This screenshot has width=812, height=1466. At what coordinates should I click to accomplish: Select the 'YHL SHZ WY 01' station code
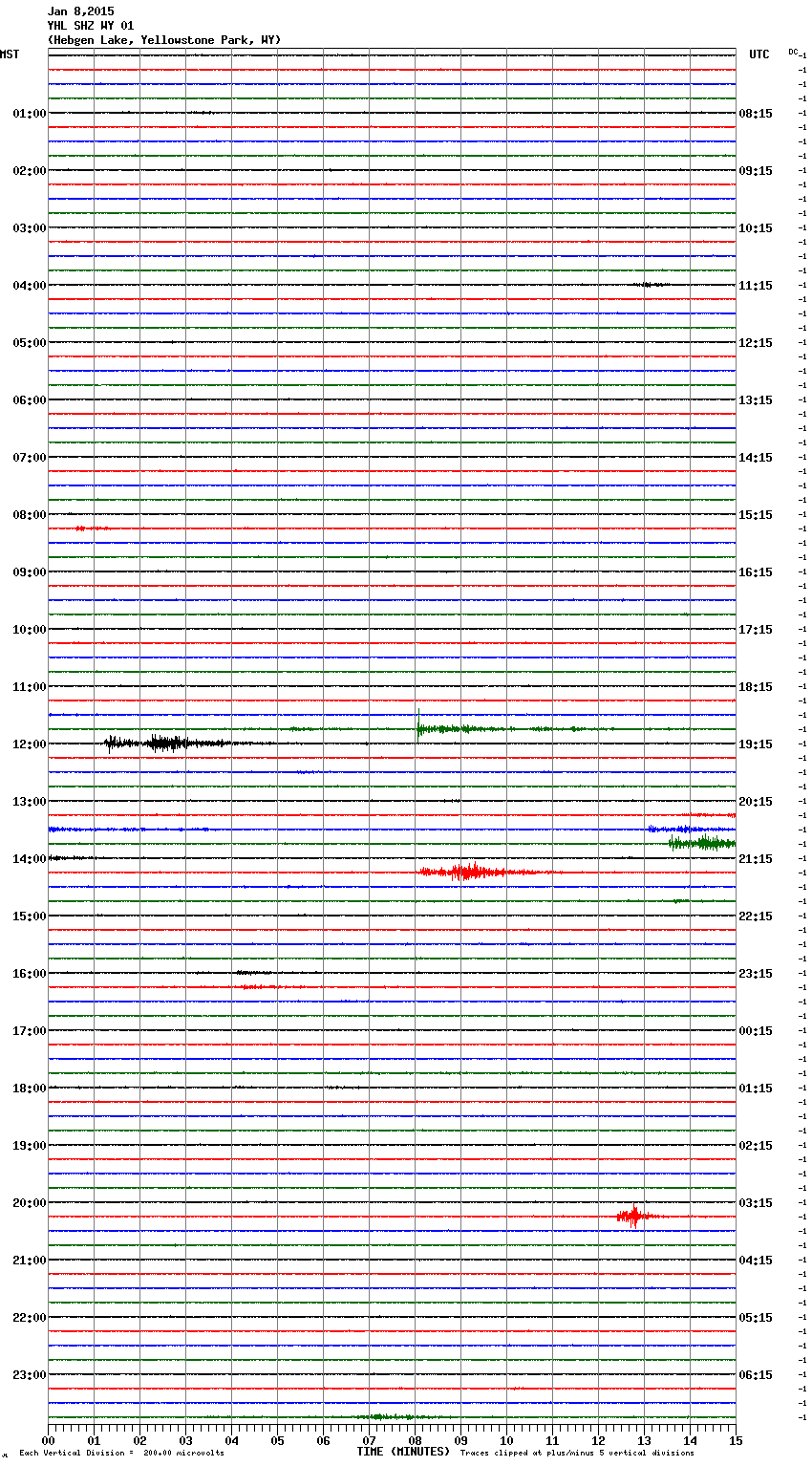[x=91, y=26]
